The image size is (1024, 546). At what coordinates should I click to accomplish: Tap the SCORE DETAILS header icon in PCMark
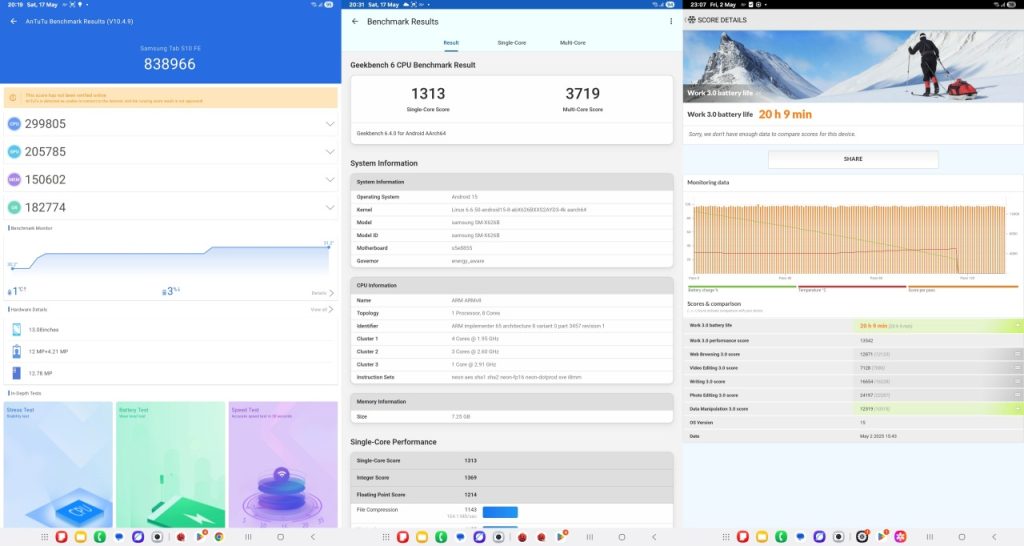pos(692,20)
